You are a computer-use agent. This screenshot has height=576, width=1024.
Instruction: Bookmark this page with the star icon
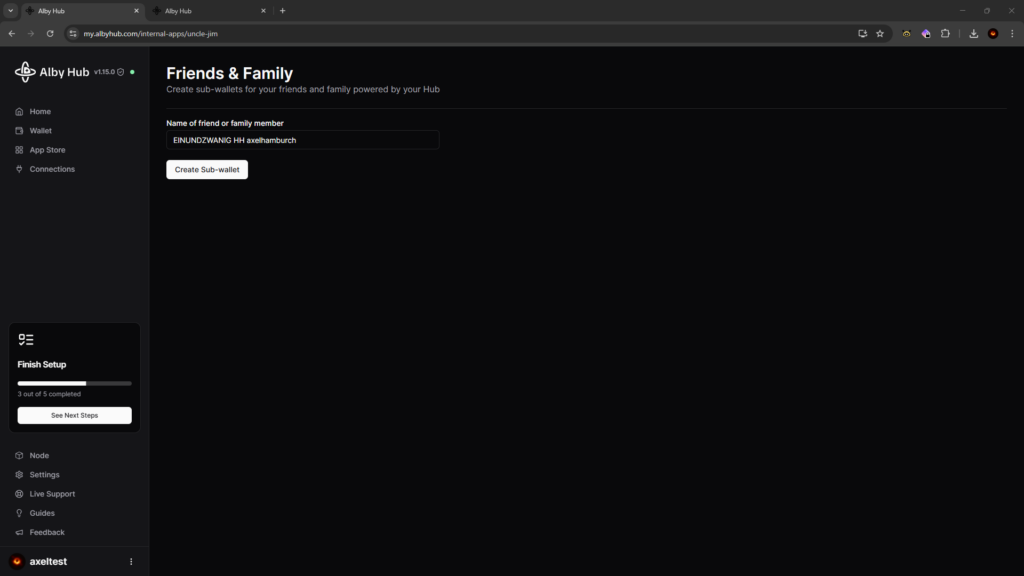pyautogui.click(x=880, y=33)
